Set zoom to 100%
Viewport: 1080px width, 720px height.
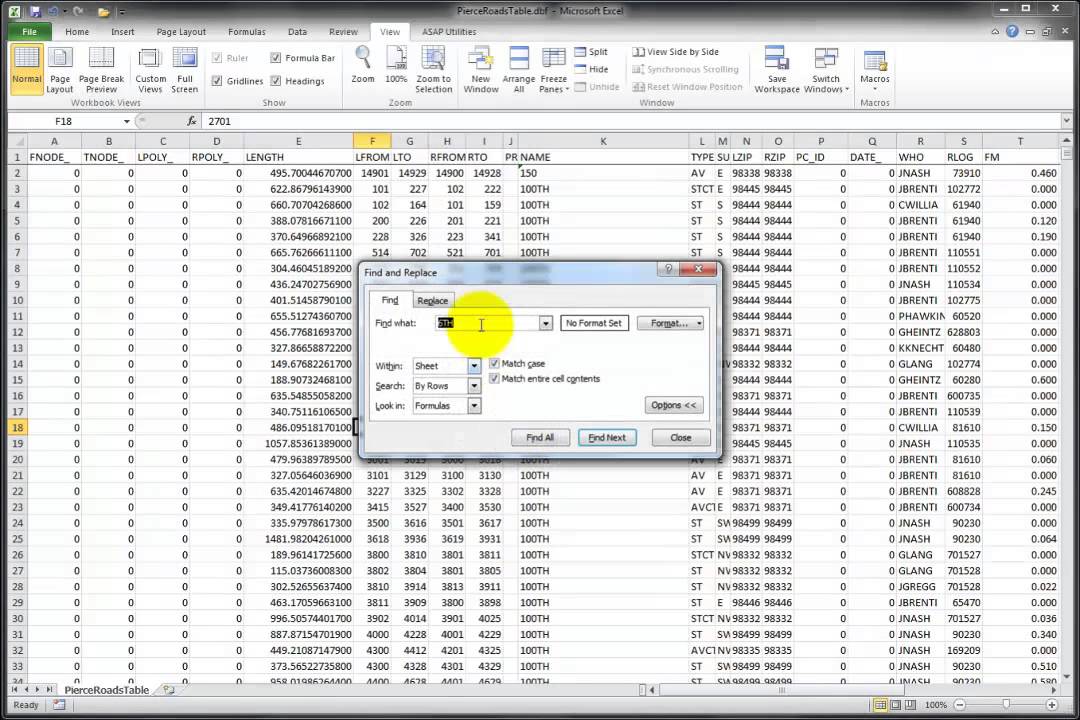pos(396,65)
